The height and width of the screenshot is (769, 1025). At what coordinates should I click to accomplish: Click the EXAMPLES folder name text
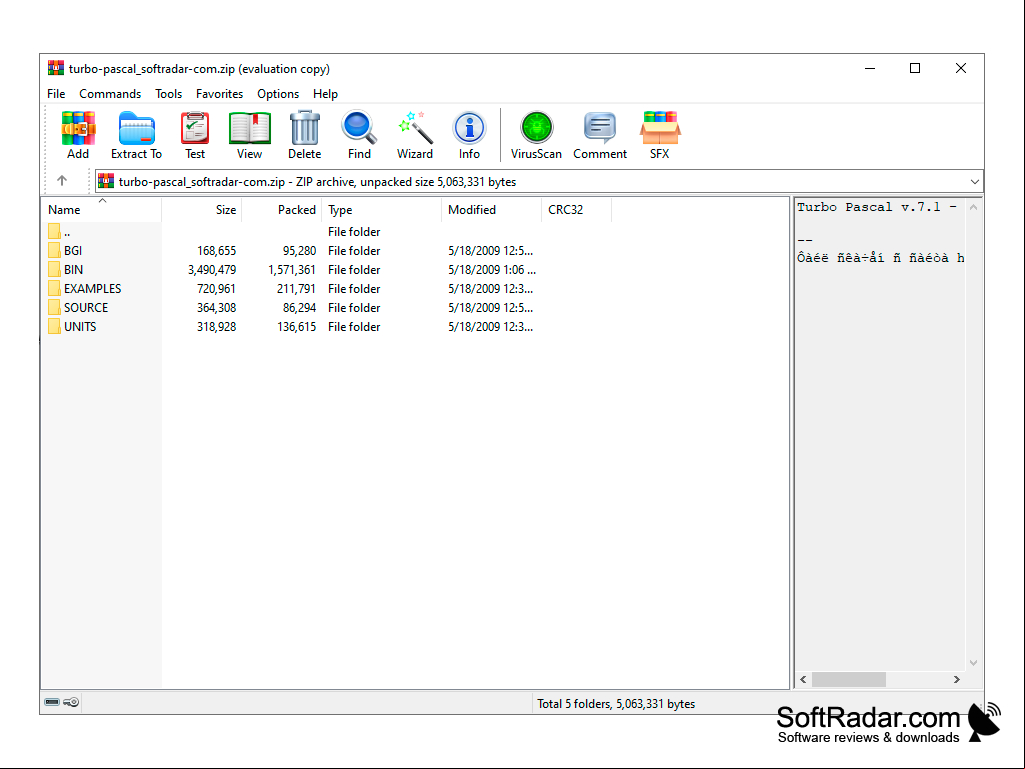[x=93, y=288]
